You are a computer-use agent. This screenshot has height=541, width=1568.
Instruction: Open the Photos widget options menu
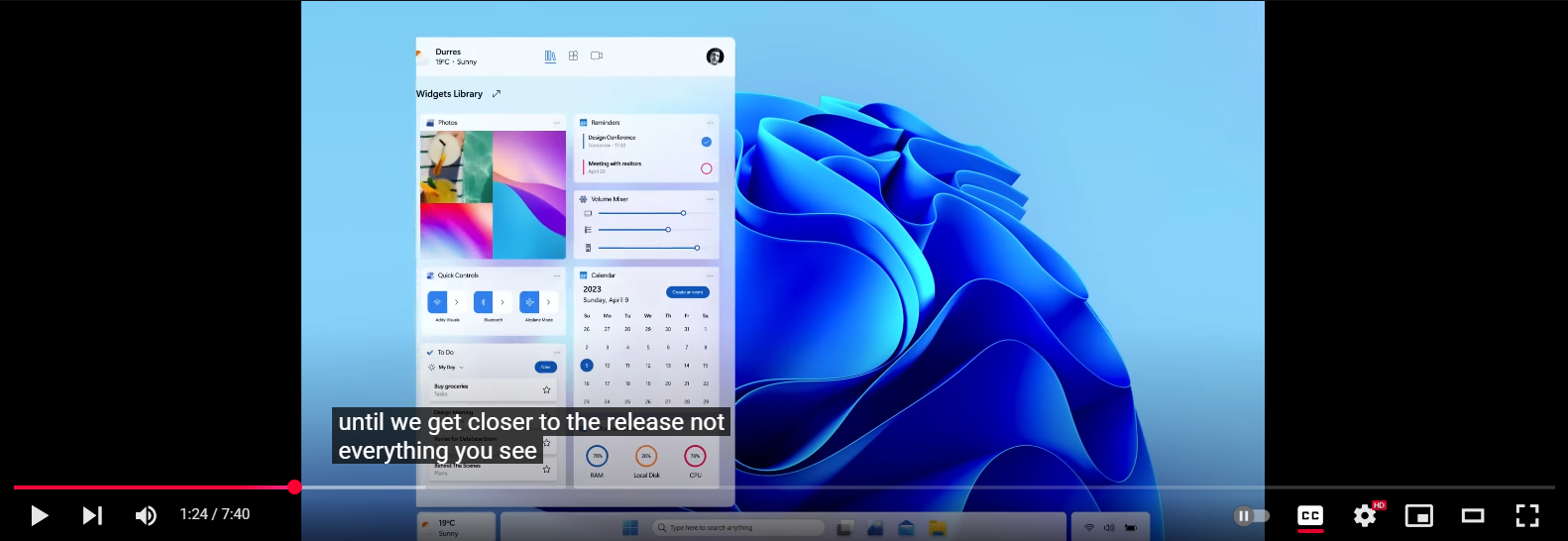click(557, 123)
